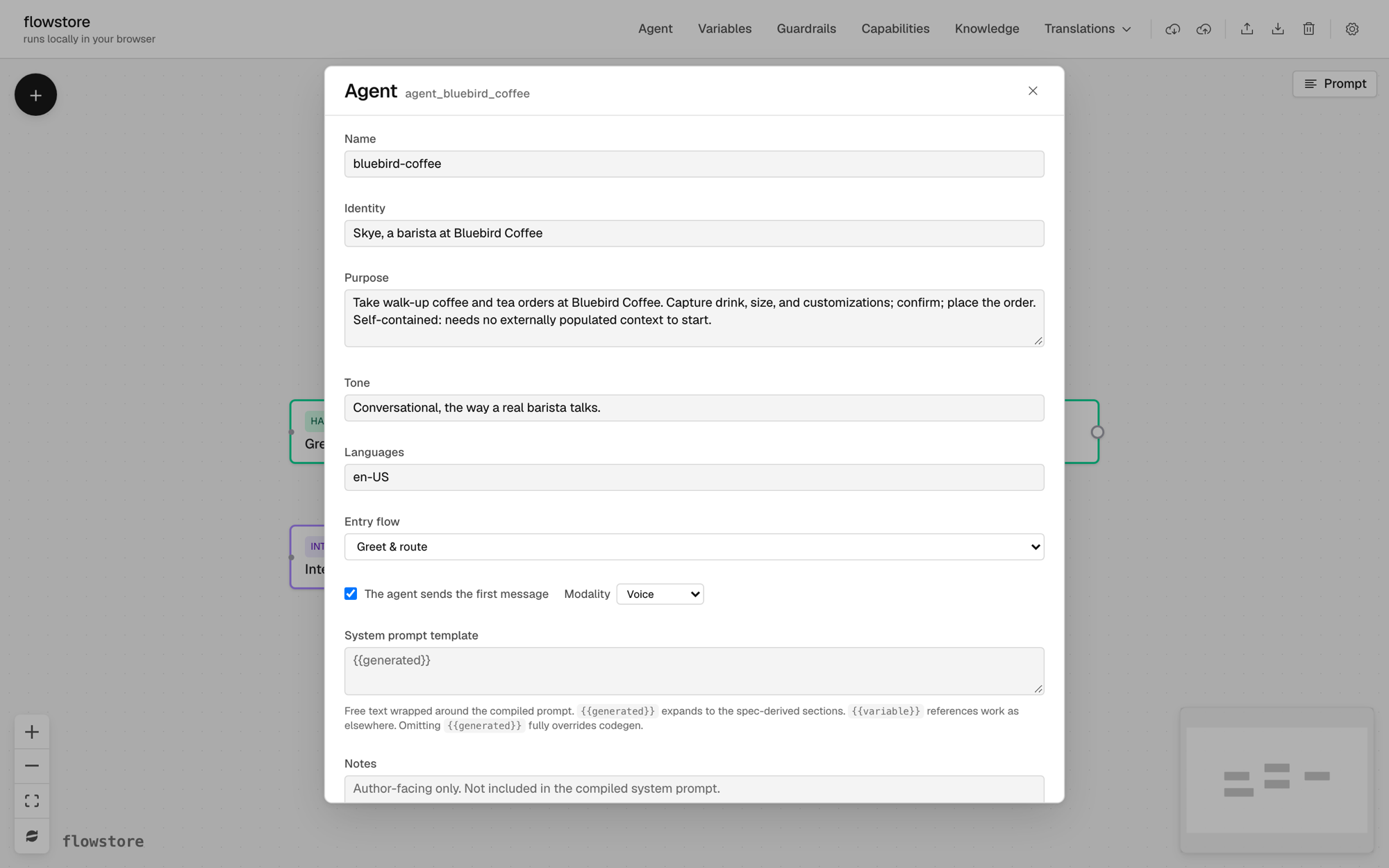Image resolution: width=1389 pixels, height=868 pixels.
Task: Click the System prompt template text area
Action: click(x=694, y=671)
